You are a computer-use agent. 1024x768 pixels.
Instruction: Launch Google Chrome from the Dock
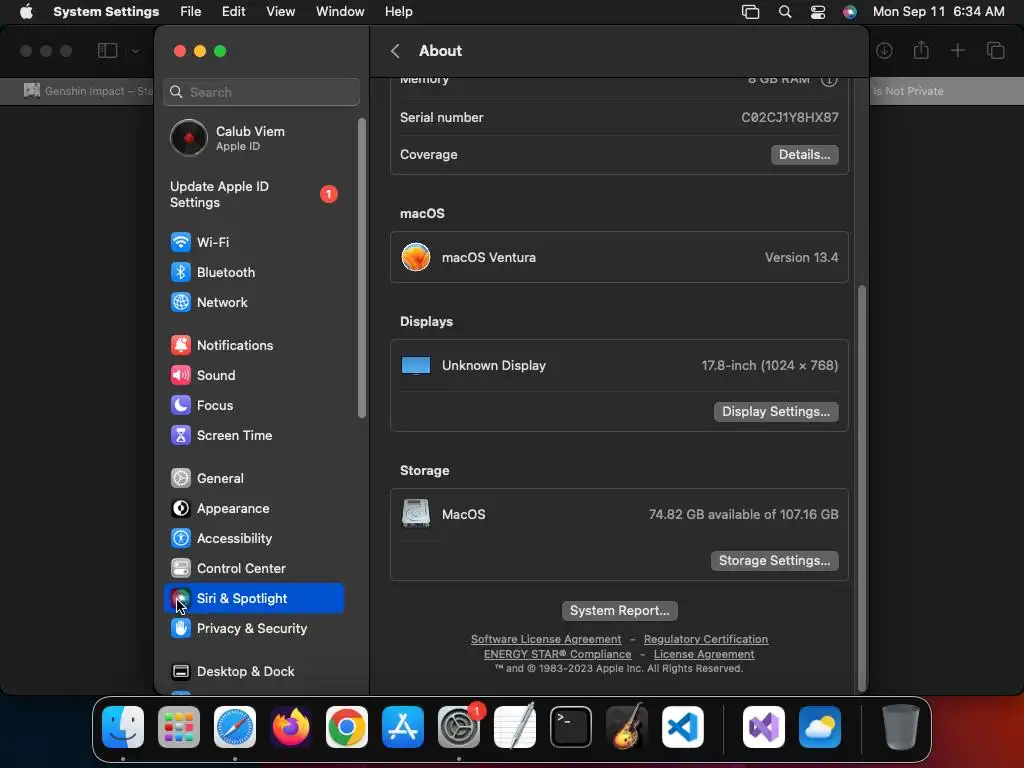click(x=347, y=727)
